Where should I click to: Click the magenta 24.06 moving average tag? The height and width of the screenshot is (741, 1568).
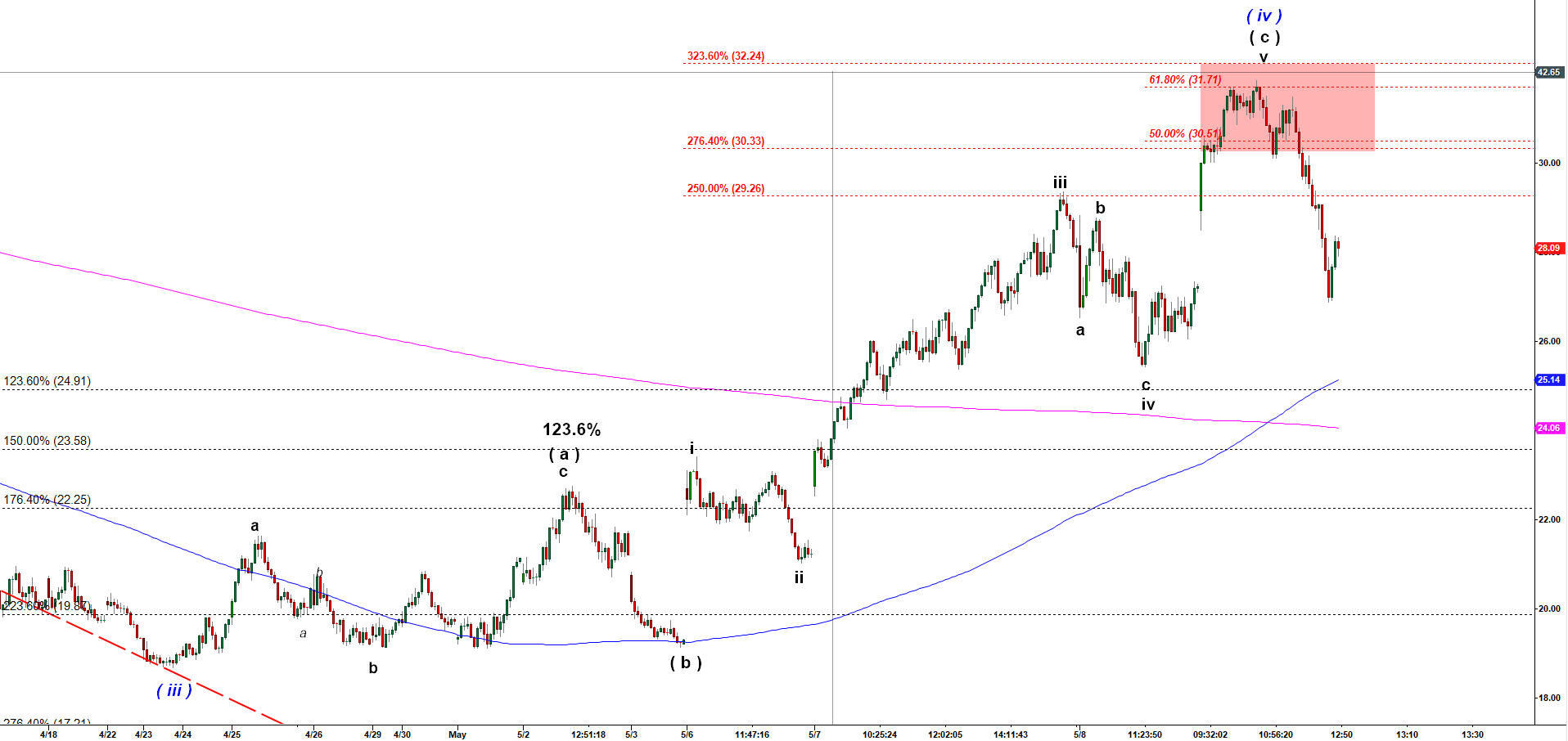click(x=1548, y=428)
